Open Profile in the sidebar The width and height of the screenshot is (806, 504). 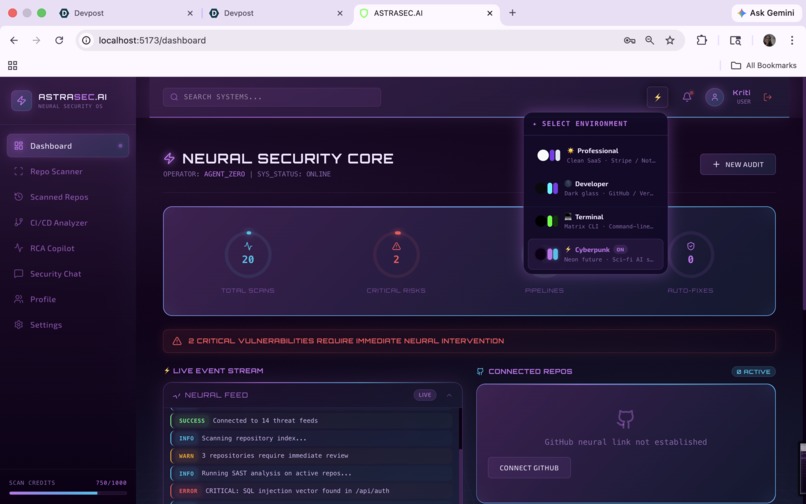pyautogui.click(x=68, y=299)
